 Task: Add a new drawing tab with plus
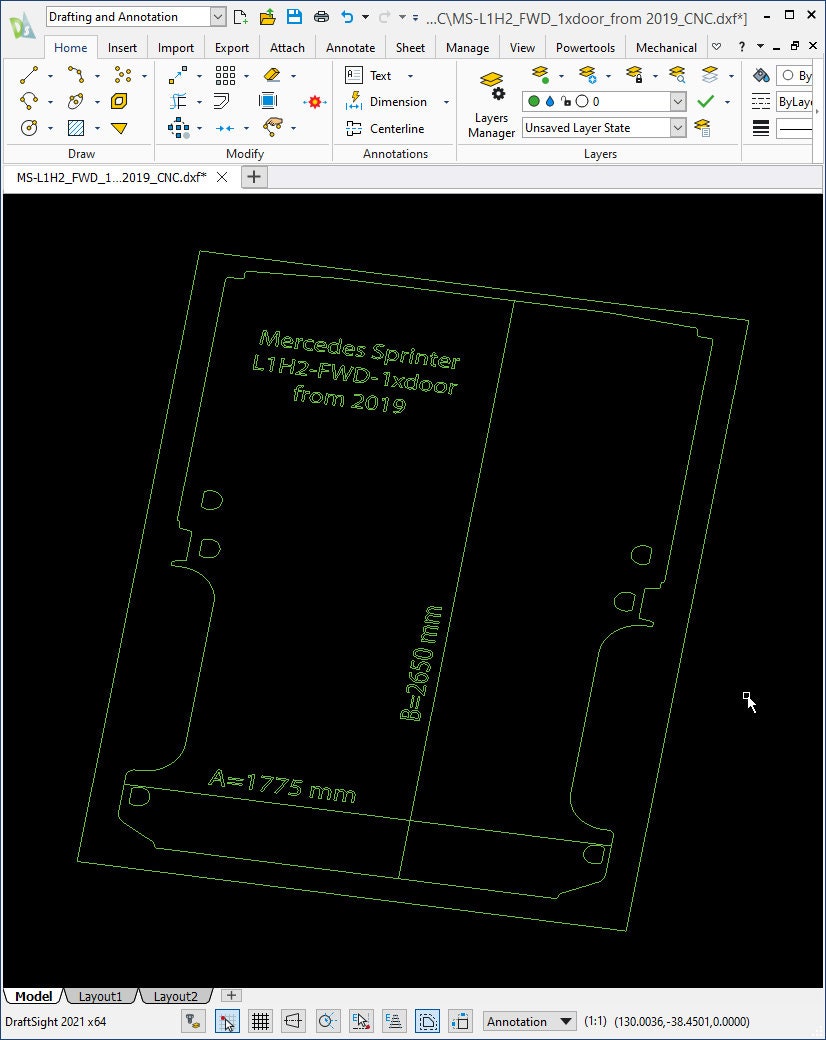[254, 177]
